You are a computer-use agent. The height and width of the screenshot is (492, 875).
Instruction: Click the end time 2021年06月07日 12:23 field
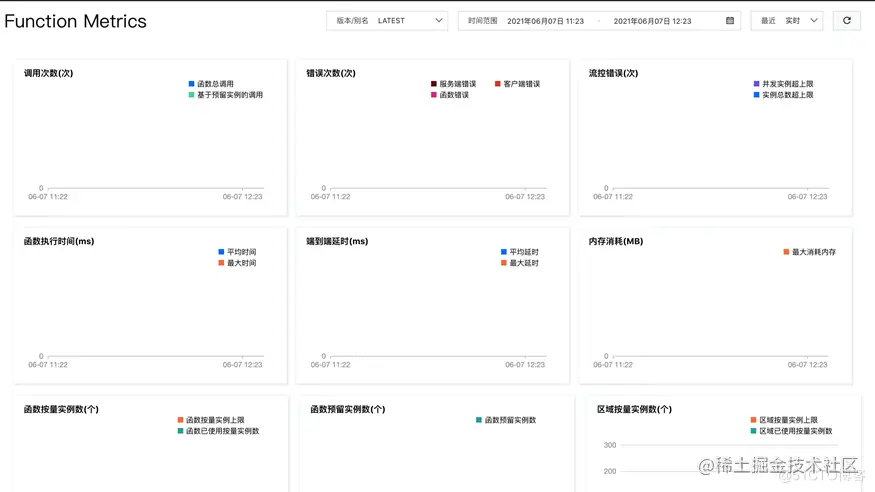tap(652, 21)
